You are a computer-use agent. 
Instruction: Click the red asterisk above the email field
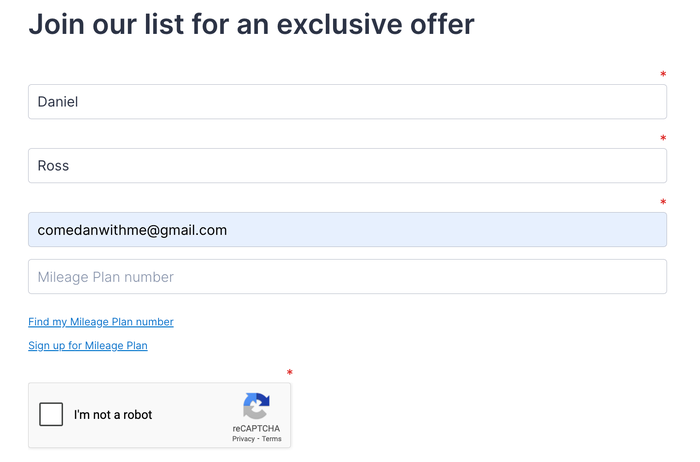(663, 202)
